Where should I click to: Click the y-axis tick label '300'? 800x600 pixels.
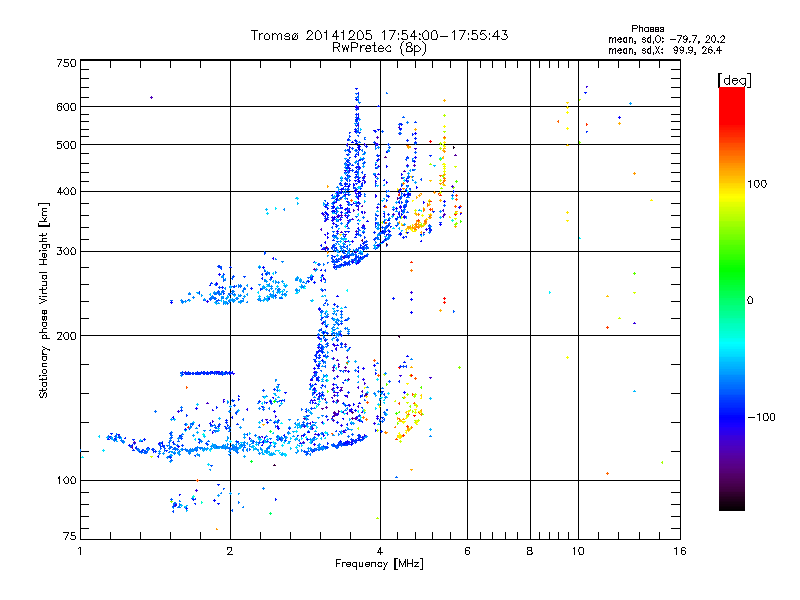click(66, 252)
